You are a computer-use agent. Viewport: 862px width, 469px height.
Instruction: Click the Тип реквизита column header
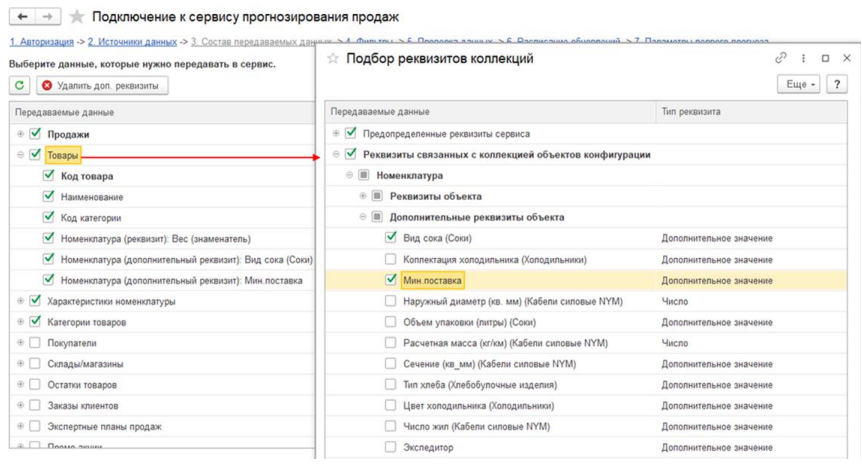pyautogui.click(x=691, y=112)
